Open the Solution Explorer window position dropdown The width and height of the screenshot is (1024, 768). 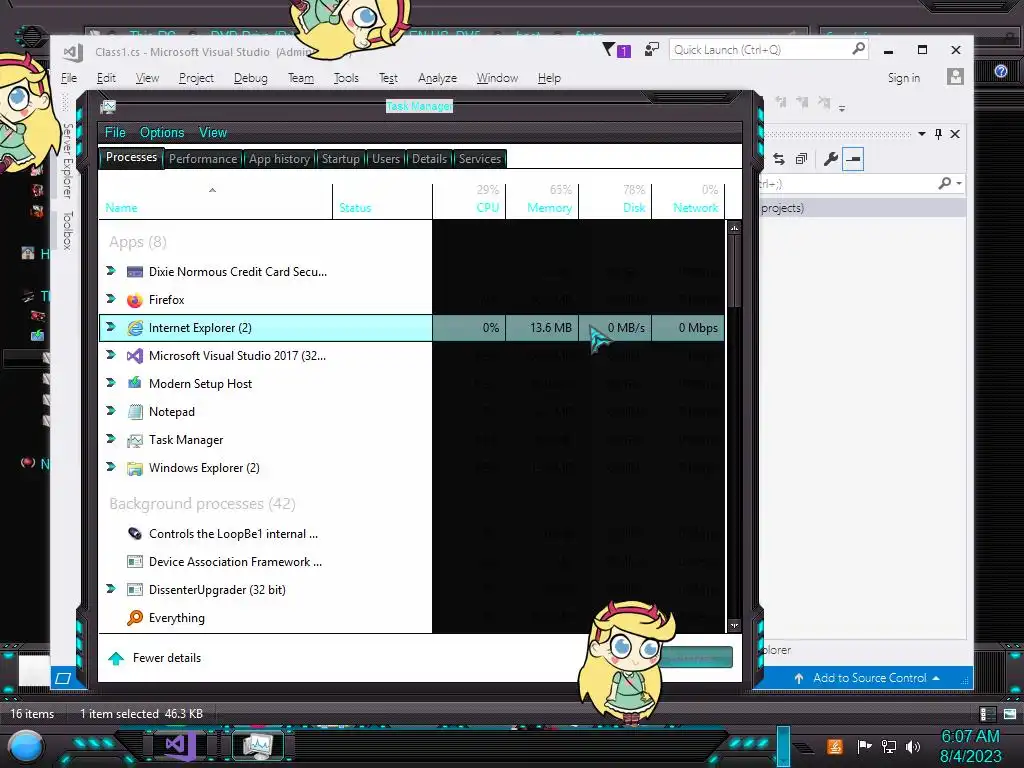921,134
